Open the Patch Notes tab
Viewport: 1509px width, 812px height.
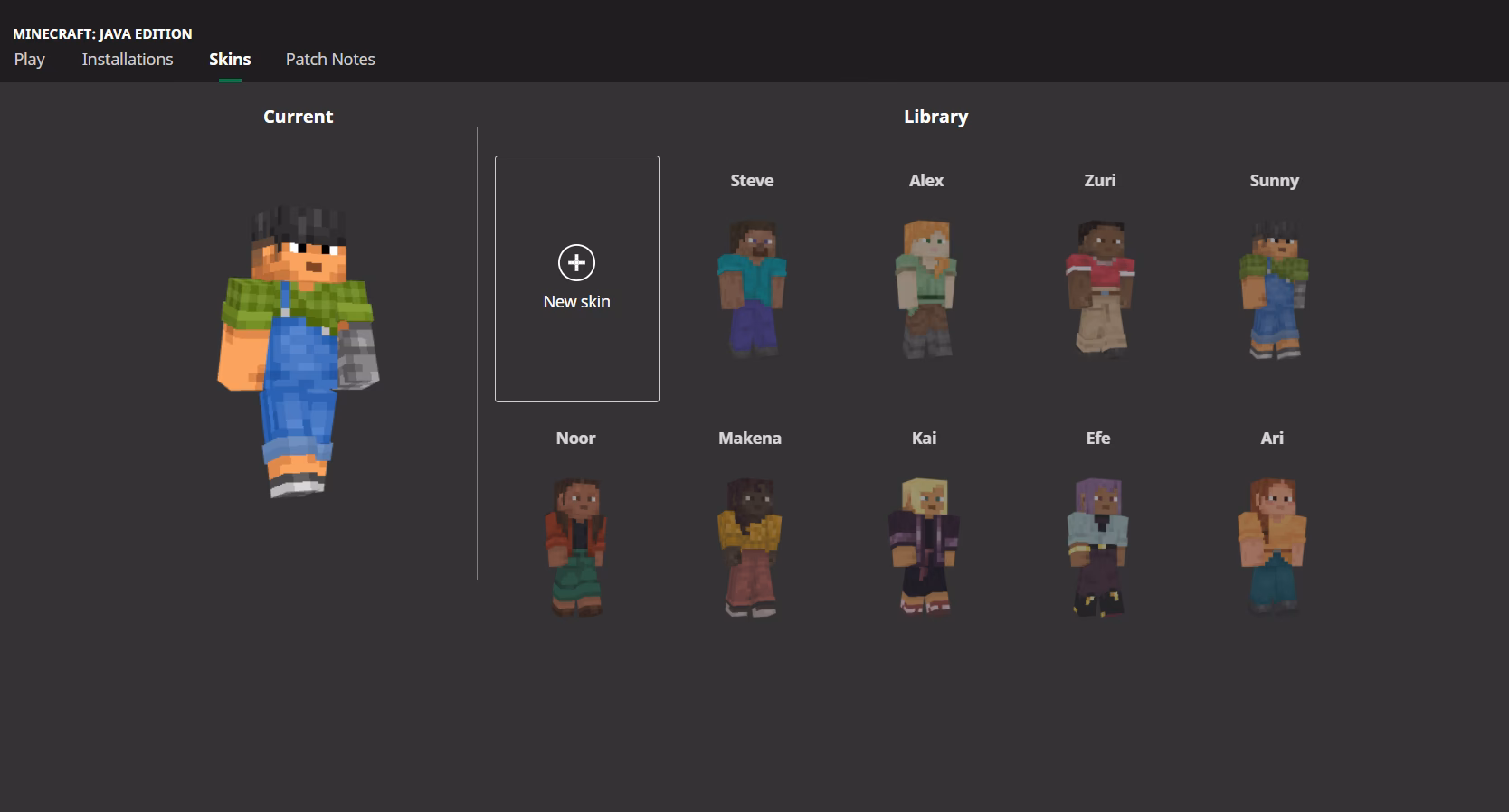[330, 60]
